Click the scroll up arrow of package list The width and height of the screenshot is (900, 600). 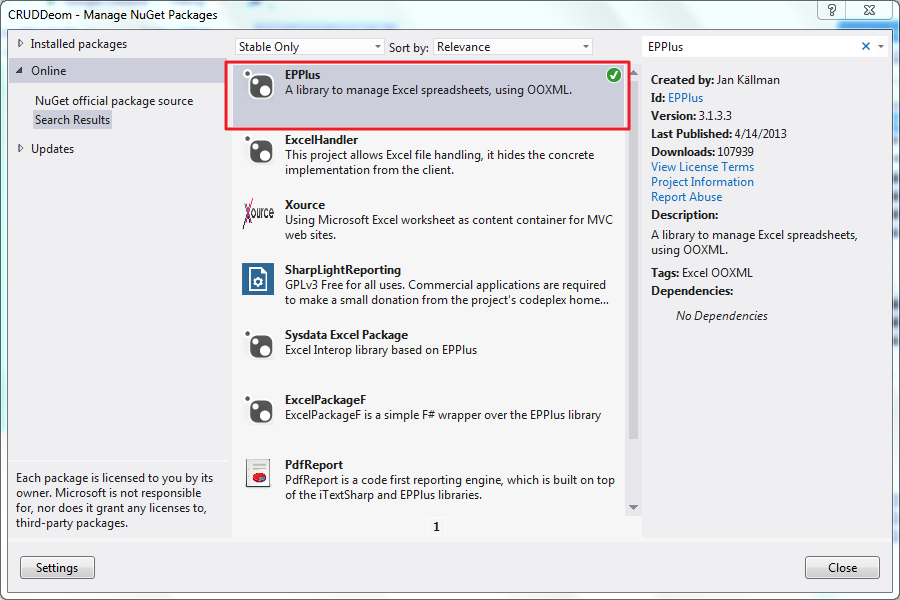point(634,73)
